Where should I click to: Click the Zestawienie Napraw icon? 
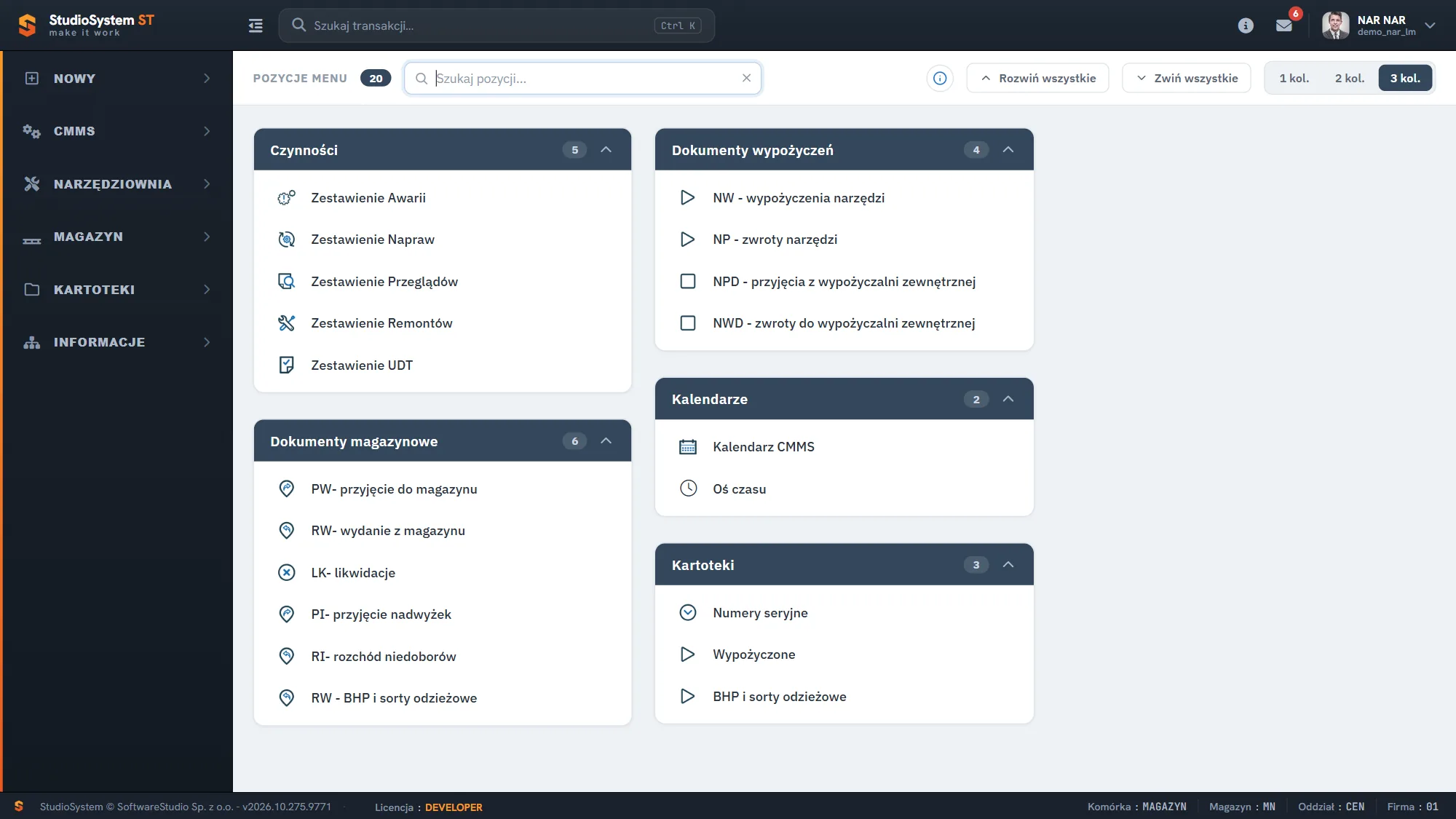click(287, 240)
